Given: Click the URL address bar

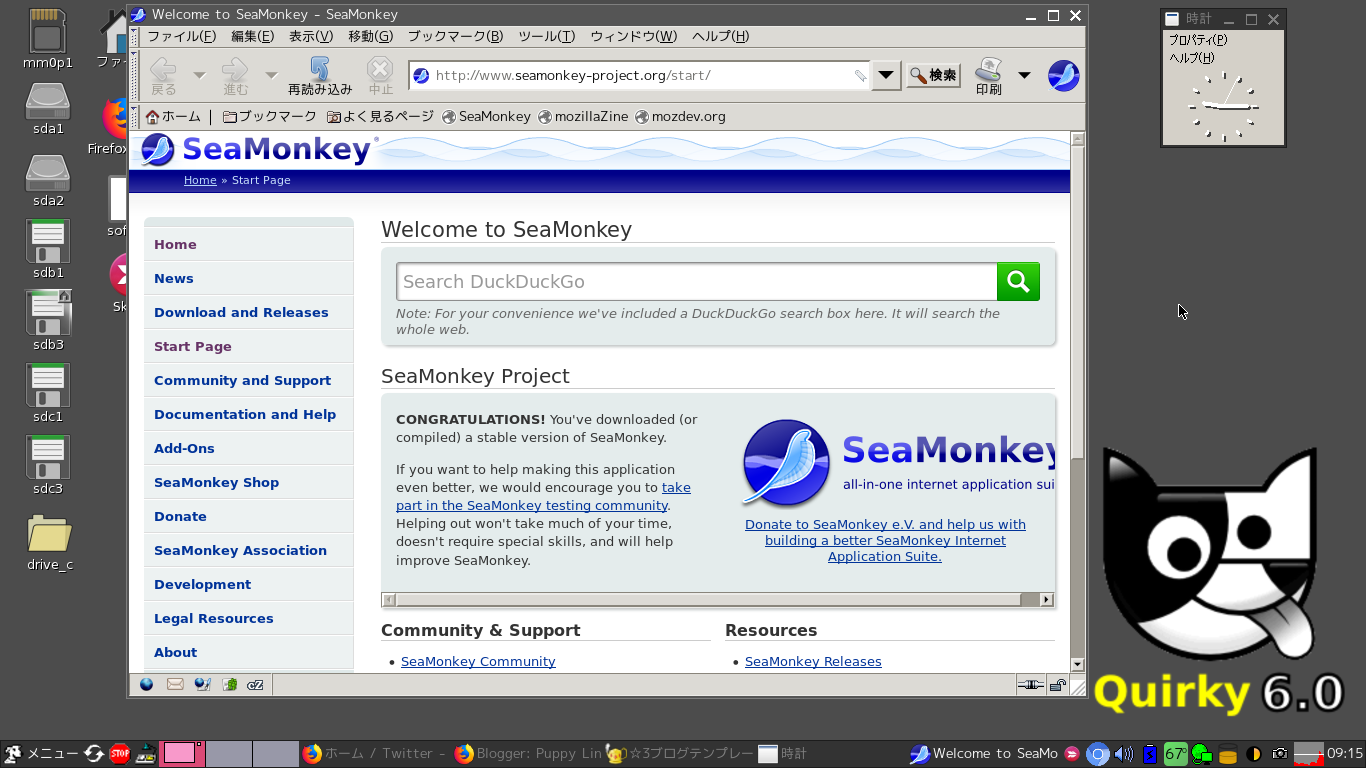Looking at the screenshot, I should pos(640,75).
